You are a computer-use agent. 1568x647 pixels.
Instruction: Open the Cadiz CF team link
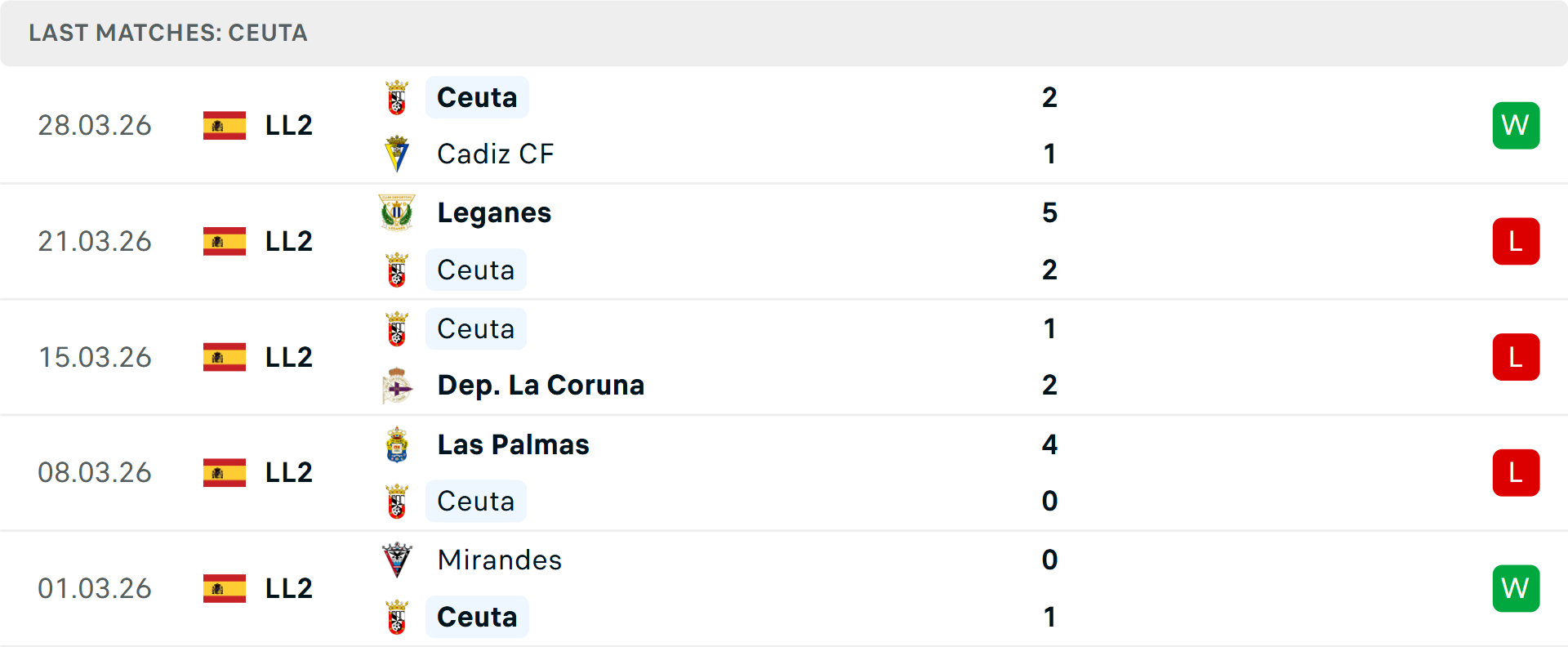pos(495,154)
